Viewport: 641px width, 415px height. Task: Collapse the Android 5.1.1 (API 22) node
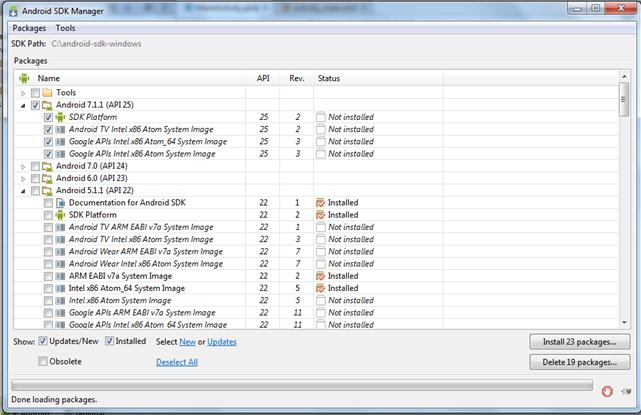[24, 191]
